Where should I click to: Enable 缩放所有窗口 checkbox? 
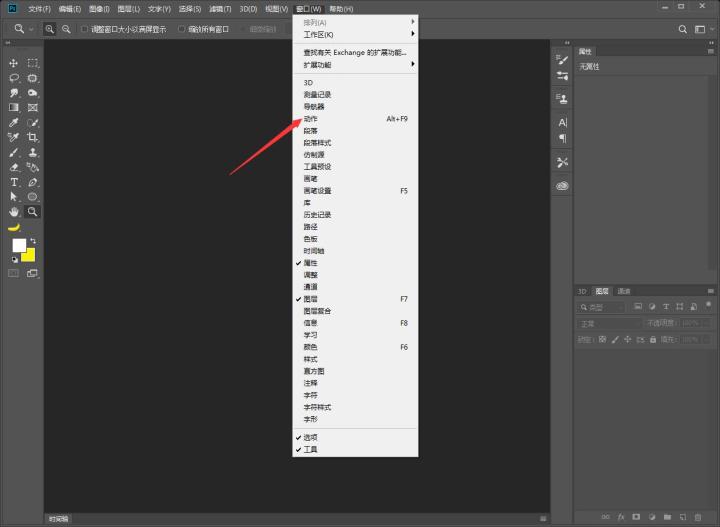tap(181, 29)
